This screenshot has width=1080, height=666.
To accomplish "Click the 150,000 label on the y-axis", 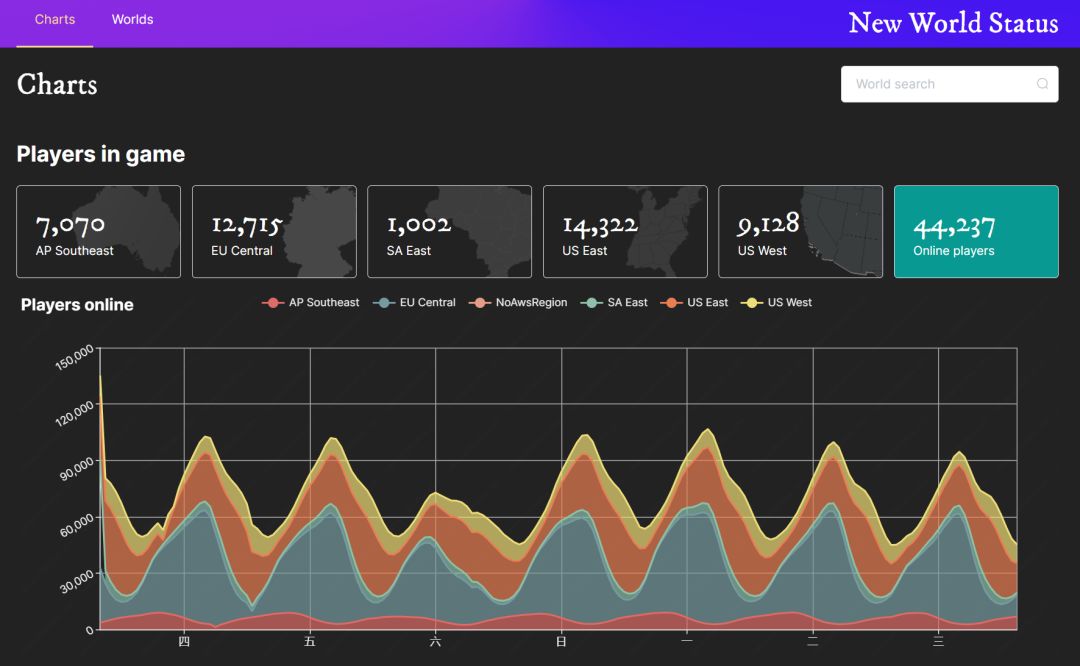I will pyautogui.click(x=75, y=358).
